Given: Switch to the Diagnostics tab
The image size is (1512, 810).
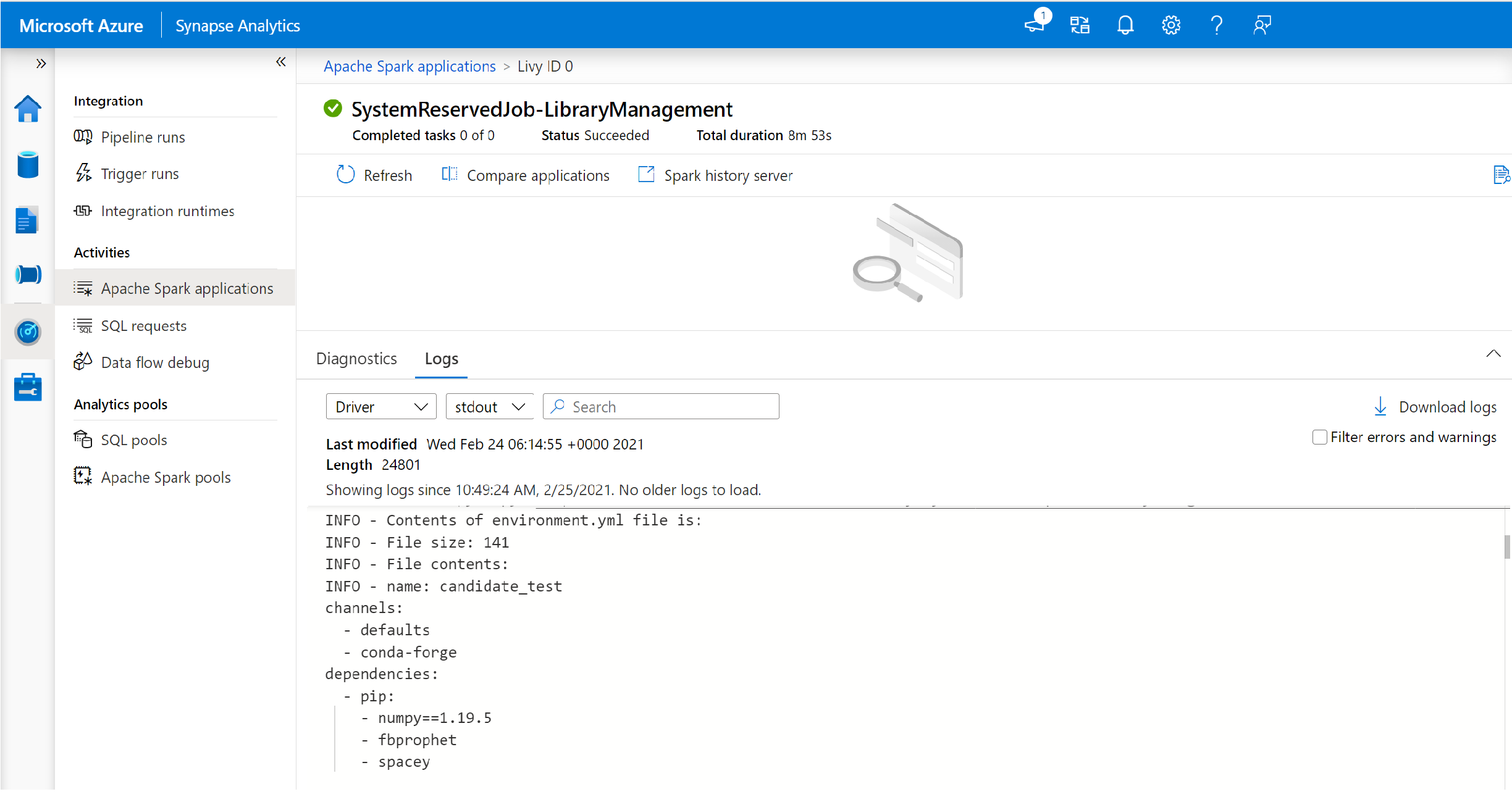Looking at the screenshot, I should point(356,358).
